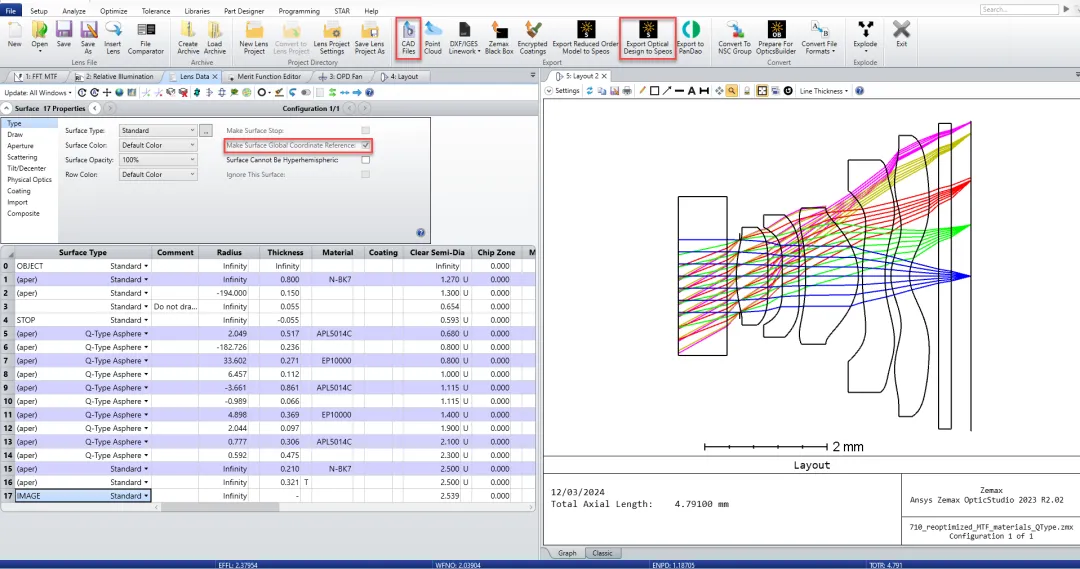
Task: Click Prepare For OpticsBuilder icon
Action: (776, 39)
